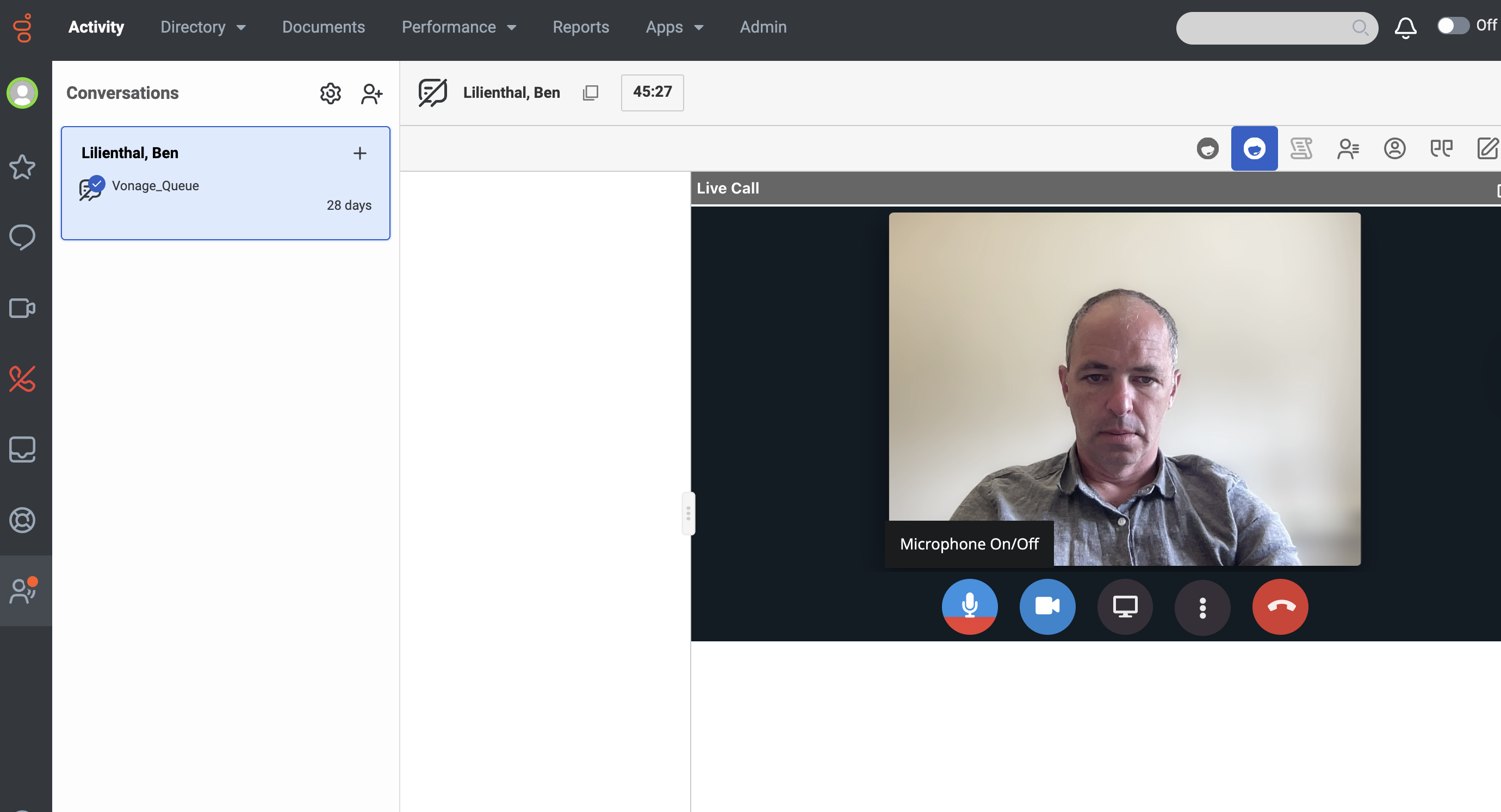Turn off the camera in the video call

[x=1047, y=607]
